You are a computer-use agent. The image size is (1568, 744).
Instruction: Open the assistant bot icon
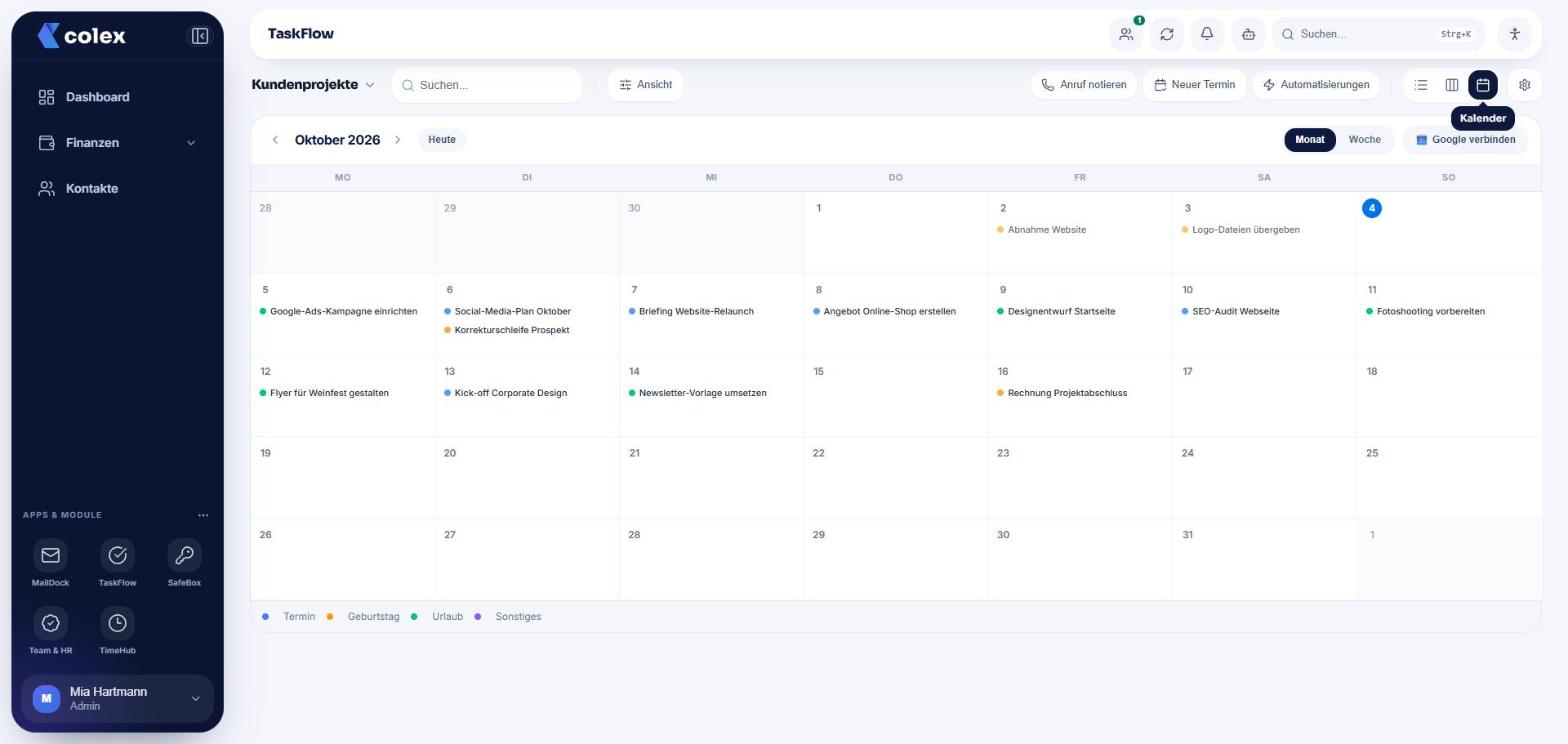pyautogui.click(x=1248, y=34)
